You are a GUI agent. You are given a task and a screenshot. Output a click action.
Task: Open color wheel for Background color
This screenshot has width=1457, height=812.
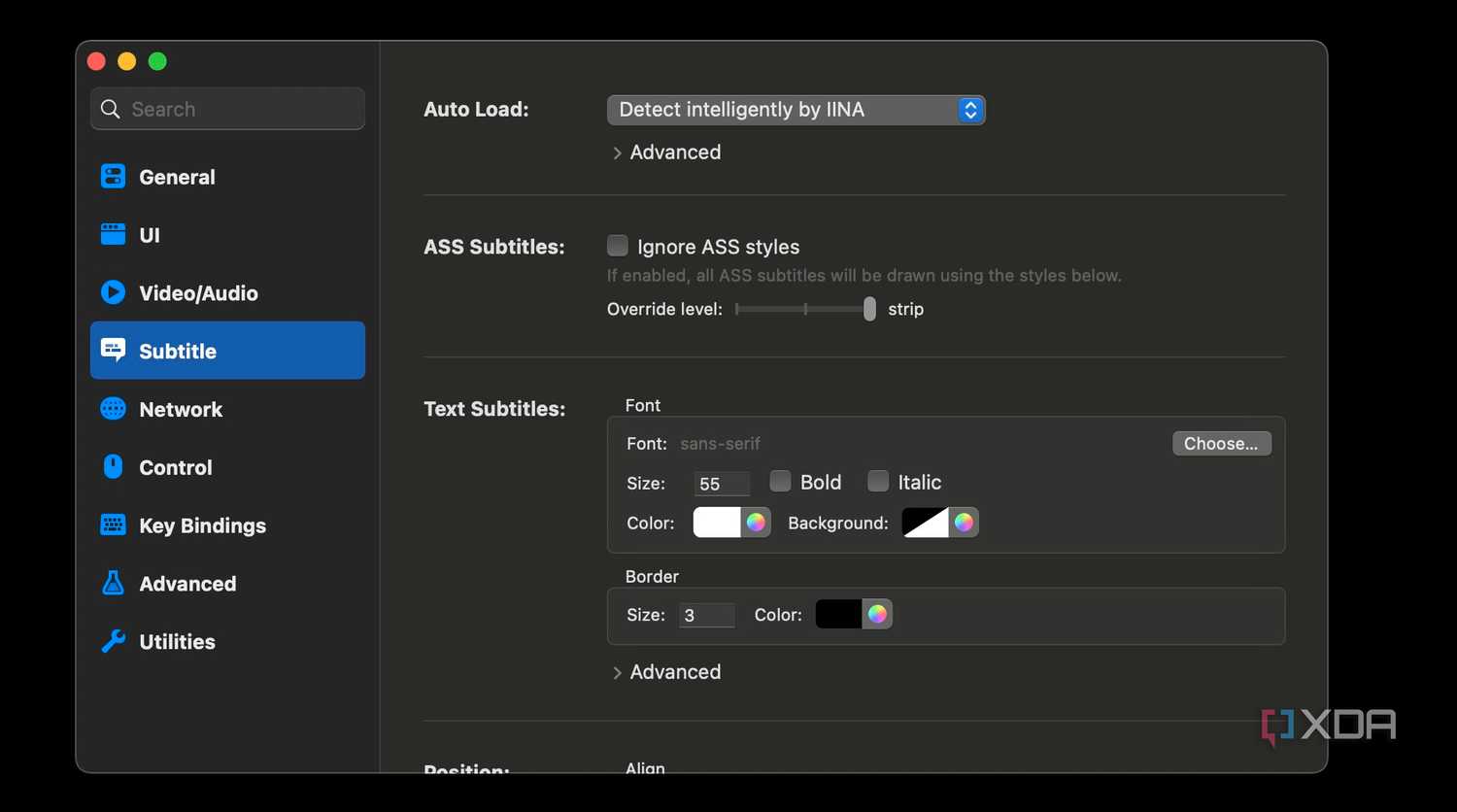click(964, 523)
